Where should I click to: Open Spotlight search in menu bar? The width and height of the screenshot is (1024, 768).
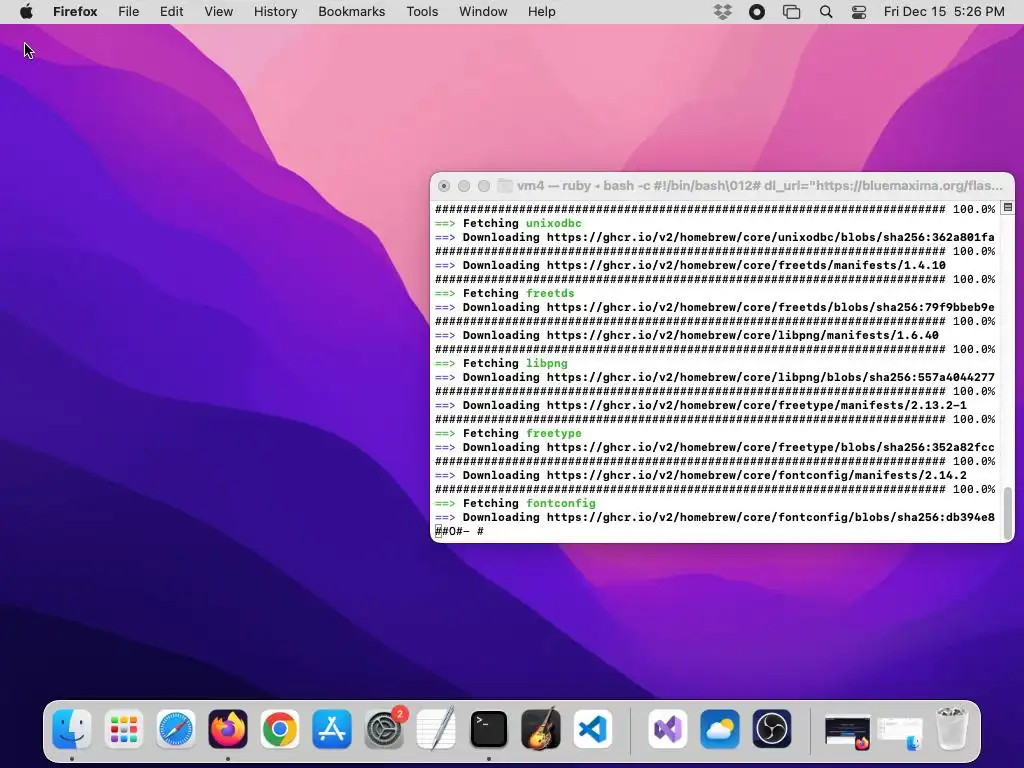(x=825, y=12)
